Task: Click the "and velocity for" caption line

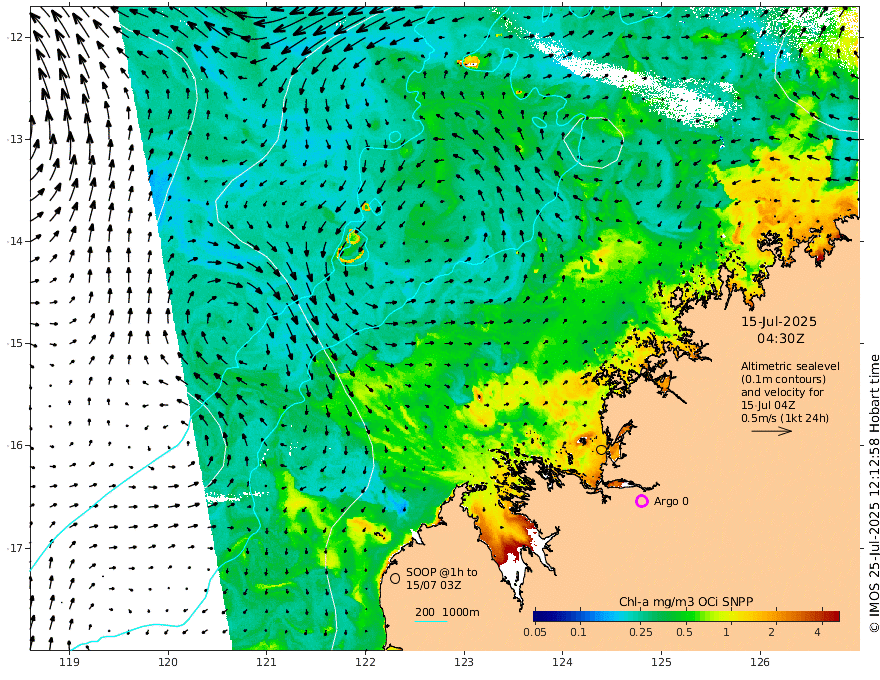Action: coord(782,392)
